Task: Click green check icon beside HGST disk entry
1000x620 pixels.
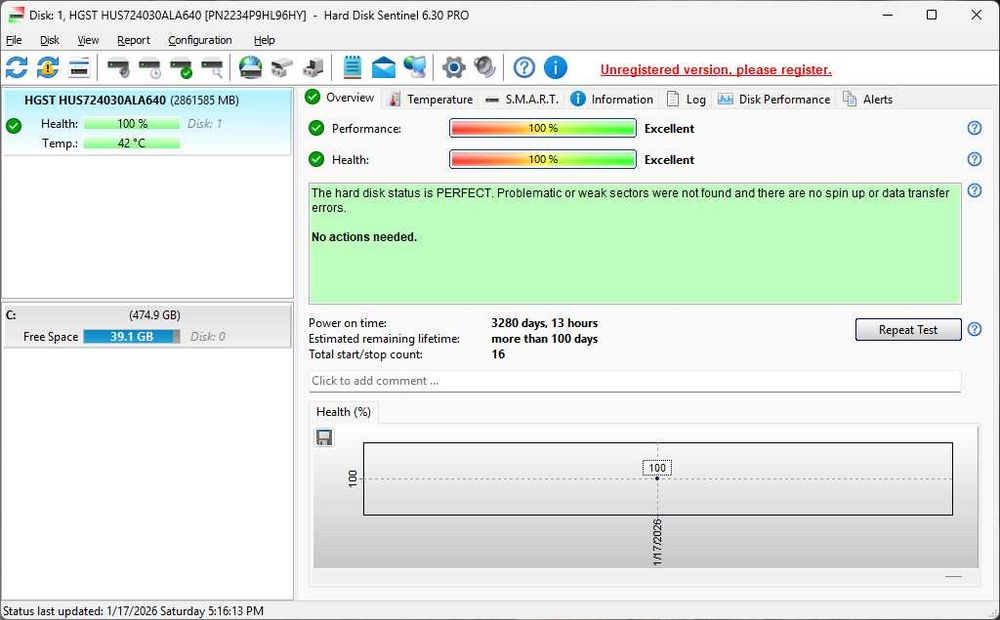Action: (x=14, y=126)
